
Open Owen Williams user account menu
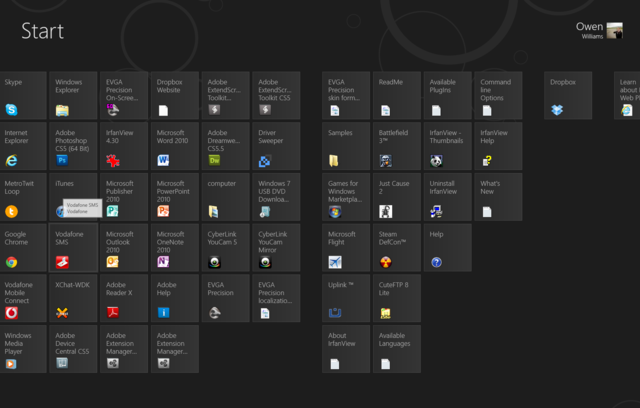pos(599,31)
